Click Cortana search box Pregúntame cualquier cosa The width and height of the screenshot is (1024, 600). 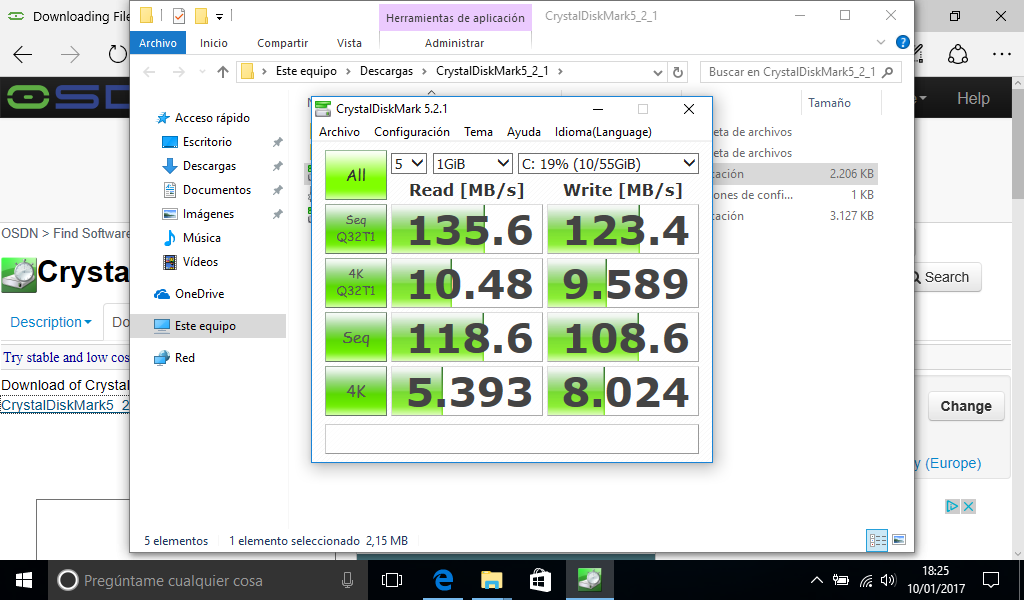click(x=206, y=580)
